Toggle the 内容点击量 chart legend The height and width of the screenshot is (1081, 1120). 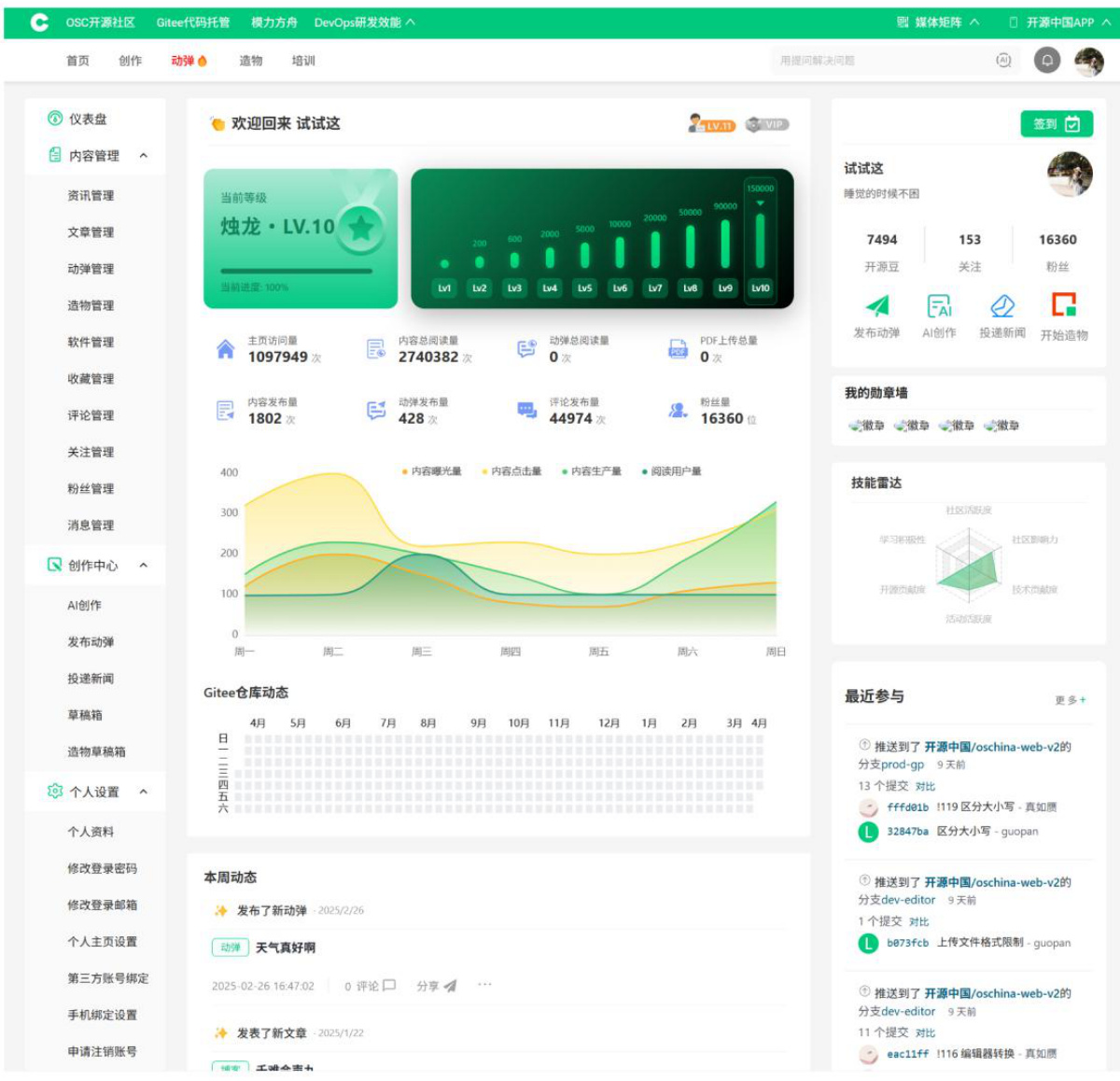(x=511, y=471)
